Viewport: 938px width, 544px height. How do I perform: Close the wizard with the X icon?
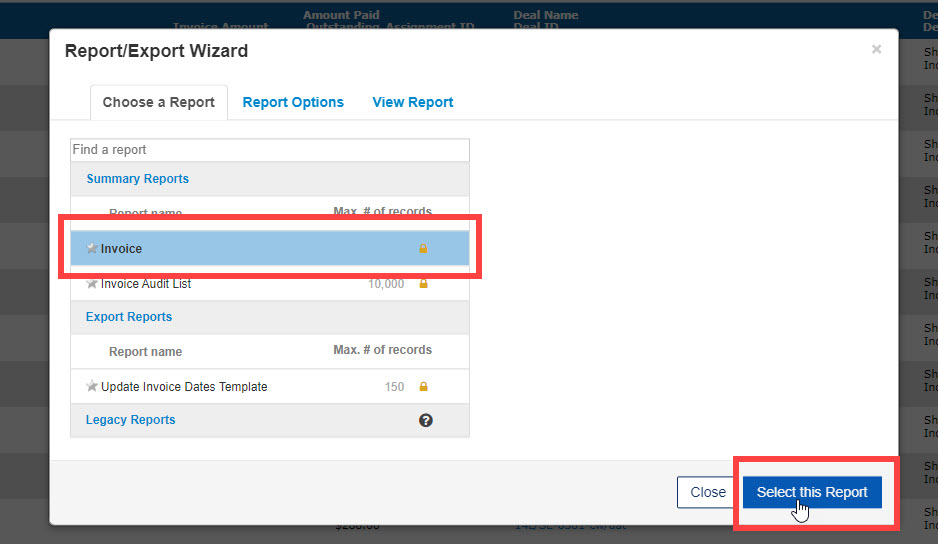(876, 49)
